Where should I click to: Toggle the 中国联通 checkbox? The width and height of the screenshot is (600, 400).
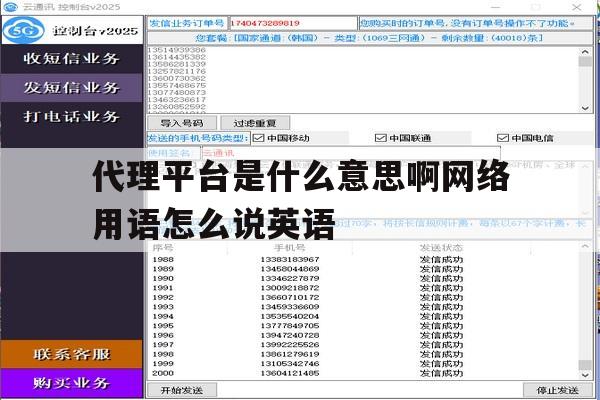[380, 138]
